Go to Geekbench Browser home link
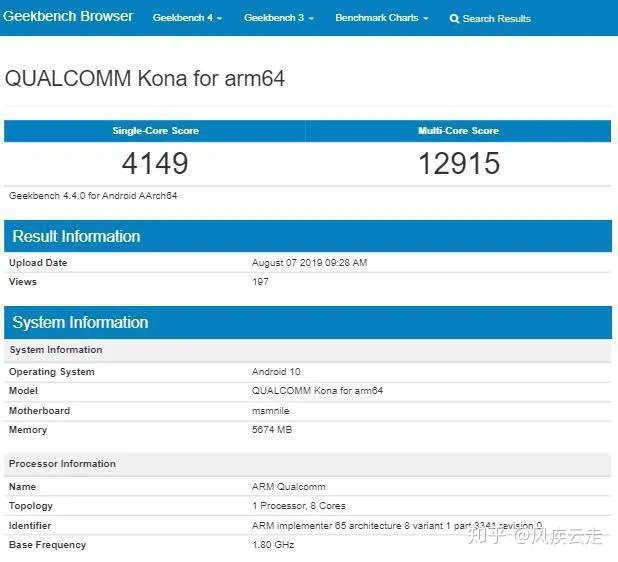 click(69, 17)
